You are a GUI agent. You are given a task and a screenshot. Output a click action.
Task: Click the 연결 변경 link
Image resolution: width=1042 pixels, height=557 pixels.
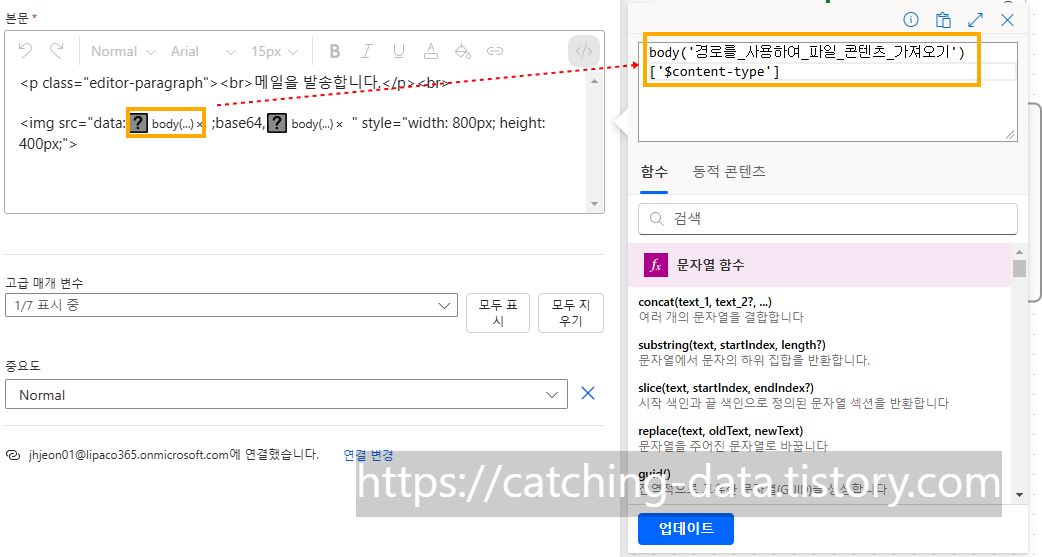tap(368, 455)
